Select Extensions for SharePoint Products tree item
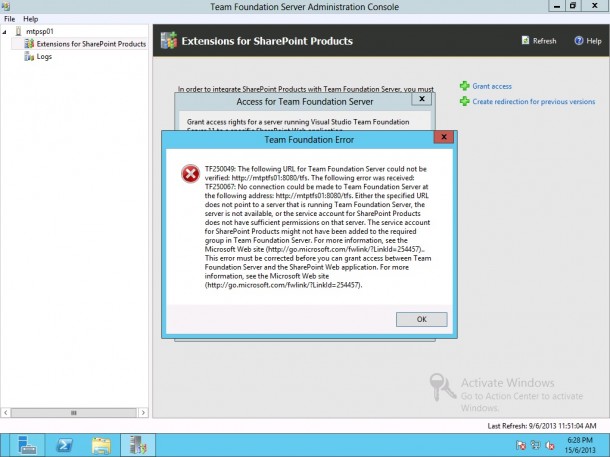This screenshot has width=610, height=457. pyautogui.click(x=91, y=44)
